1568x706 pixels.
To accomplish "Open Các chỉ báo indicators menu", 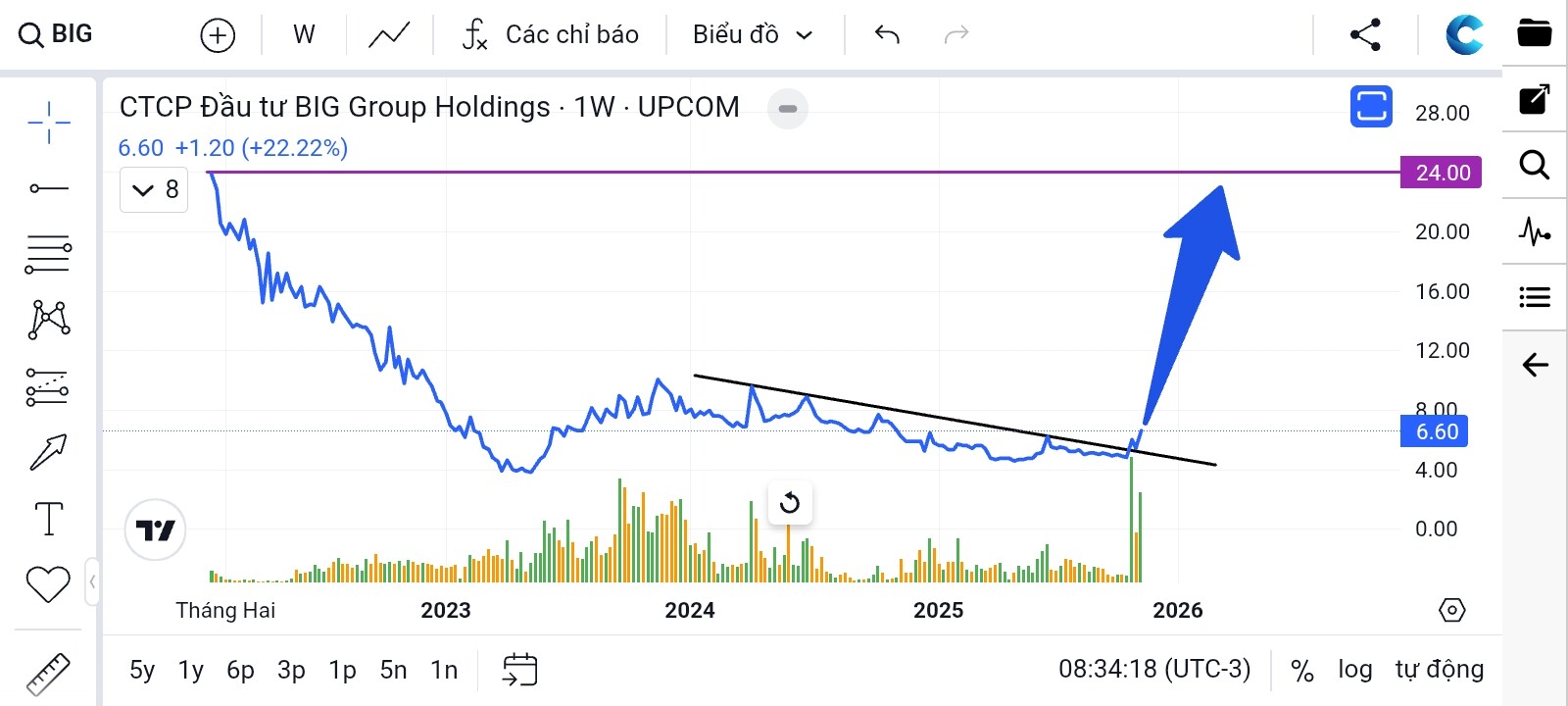I will tap(550, 35).
